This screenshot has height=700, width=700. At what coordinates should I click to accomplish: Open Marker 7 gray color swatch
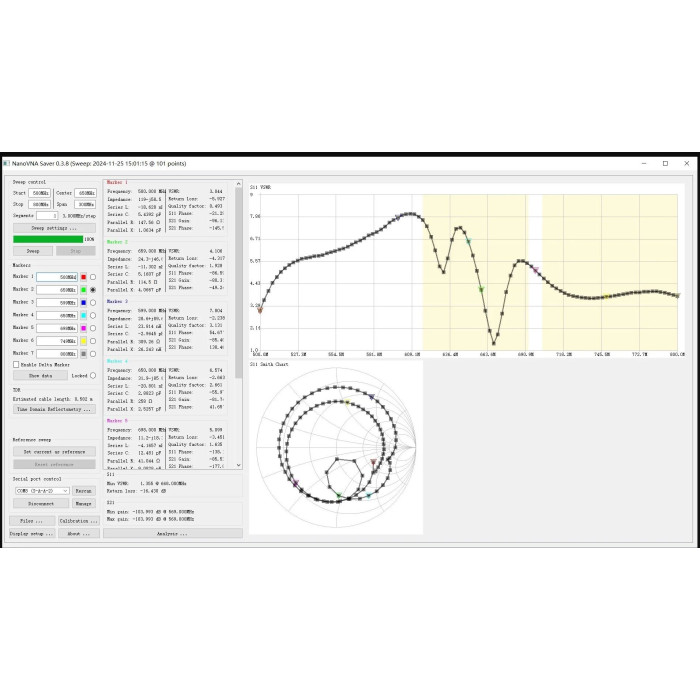click(x=83, y=354)
